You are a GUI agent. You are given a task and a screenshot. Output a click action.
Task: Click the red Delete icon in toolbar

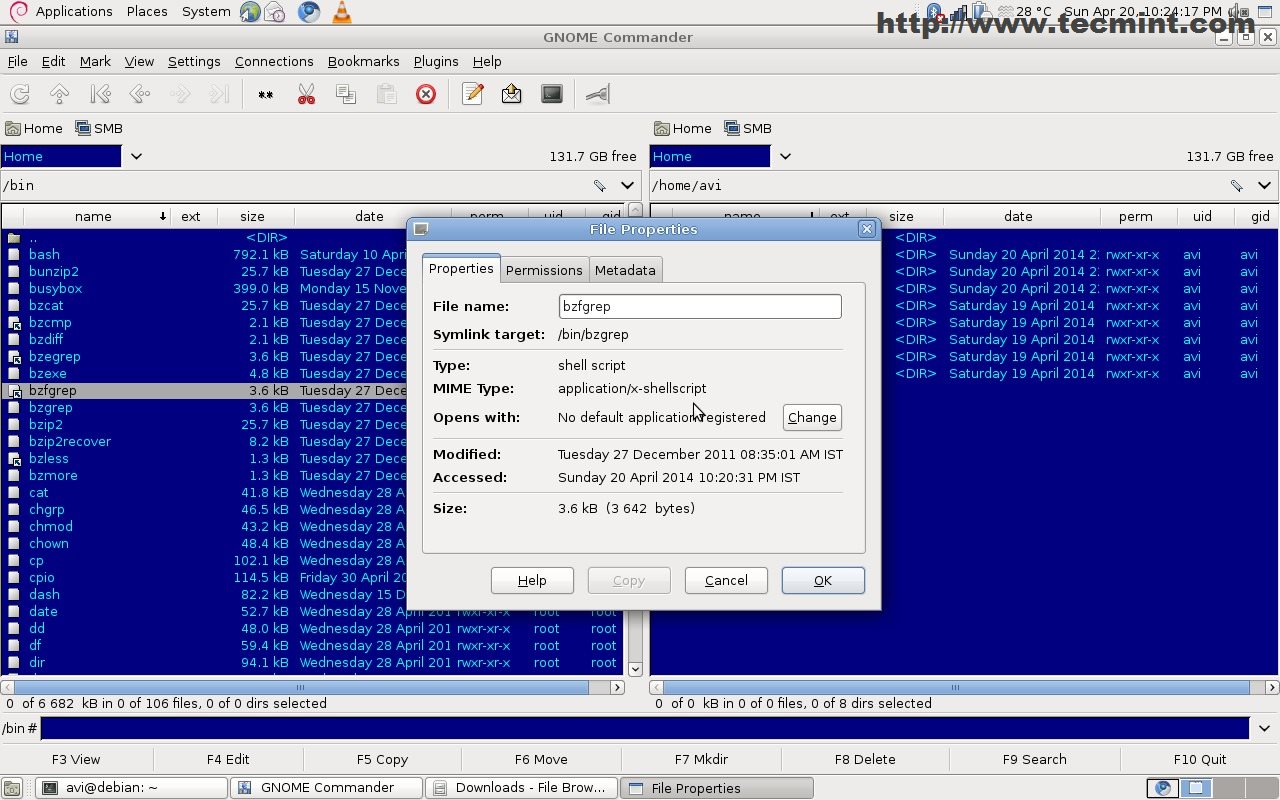coord(426,94)
